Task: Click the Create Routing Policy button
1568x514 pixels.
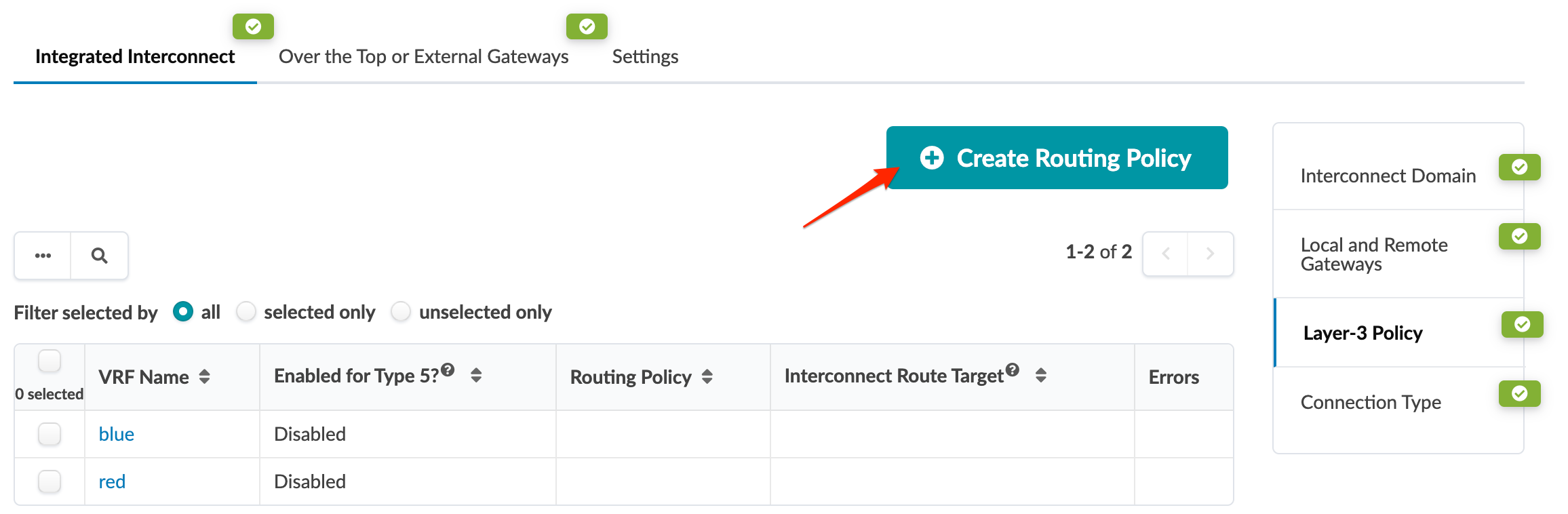Action: [1057, 157]
